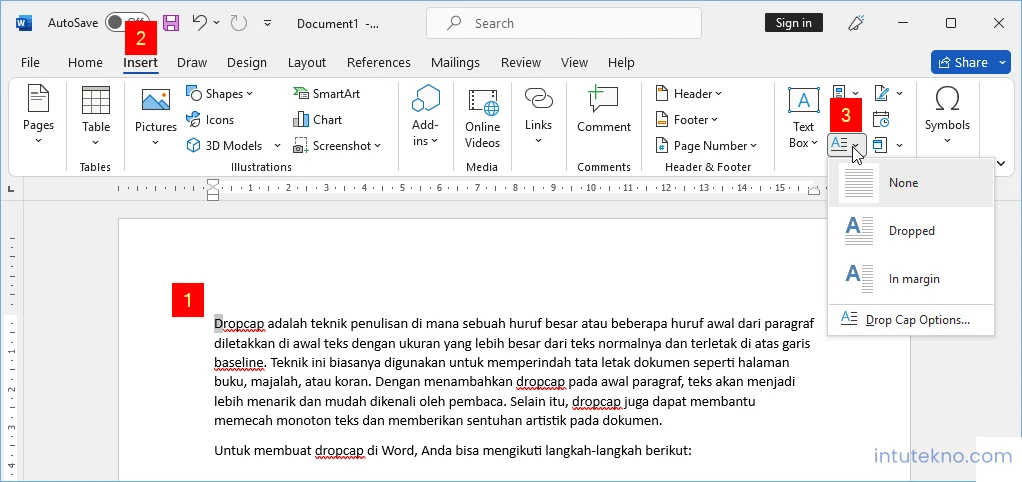1022x482 pixels.
Task: Open the Add-ins menu
Action: 426,116
